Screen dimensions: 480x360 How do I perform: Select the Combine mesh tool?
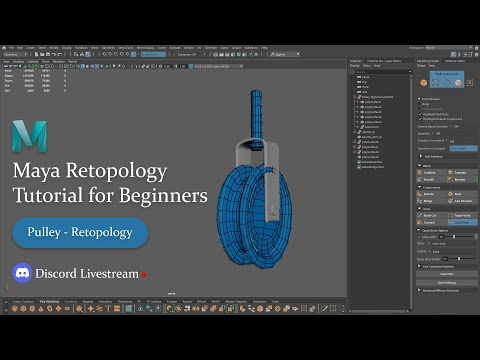click(431, 172)
